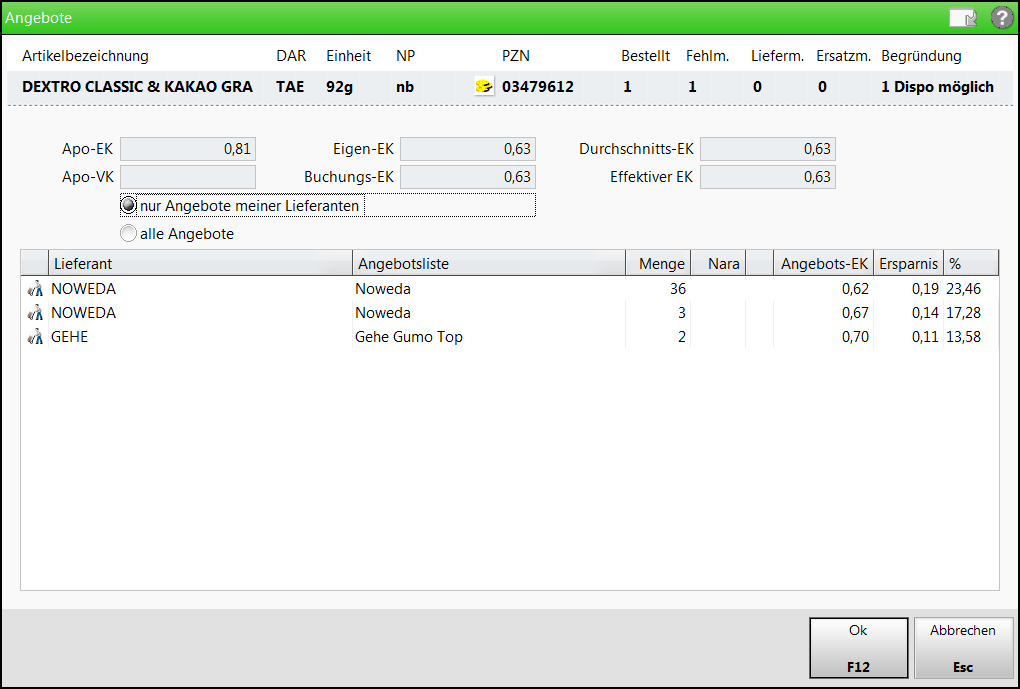The width and height of the screenshot is (1020, 689).
Task: Click the 'nb' NP value
Action: [405, 87]
